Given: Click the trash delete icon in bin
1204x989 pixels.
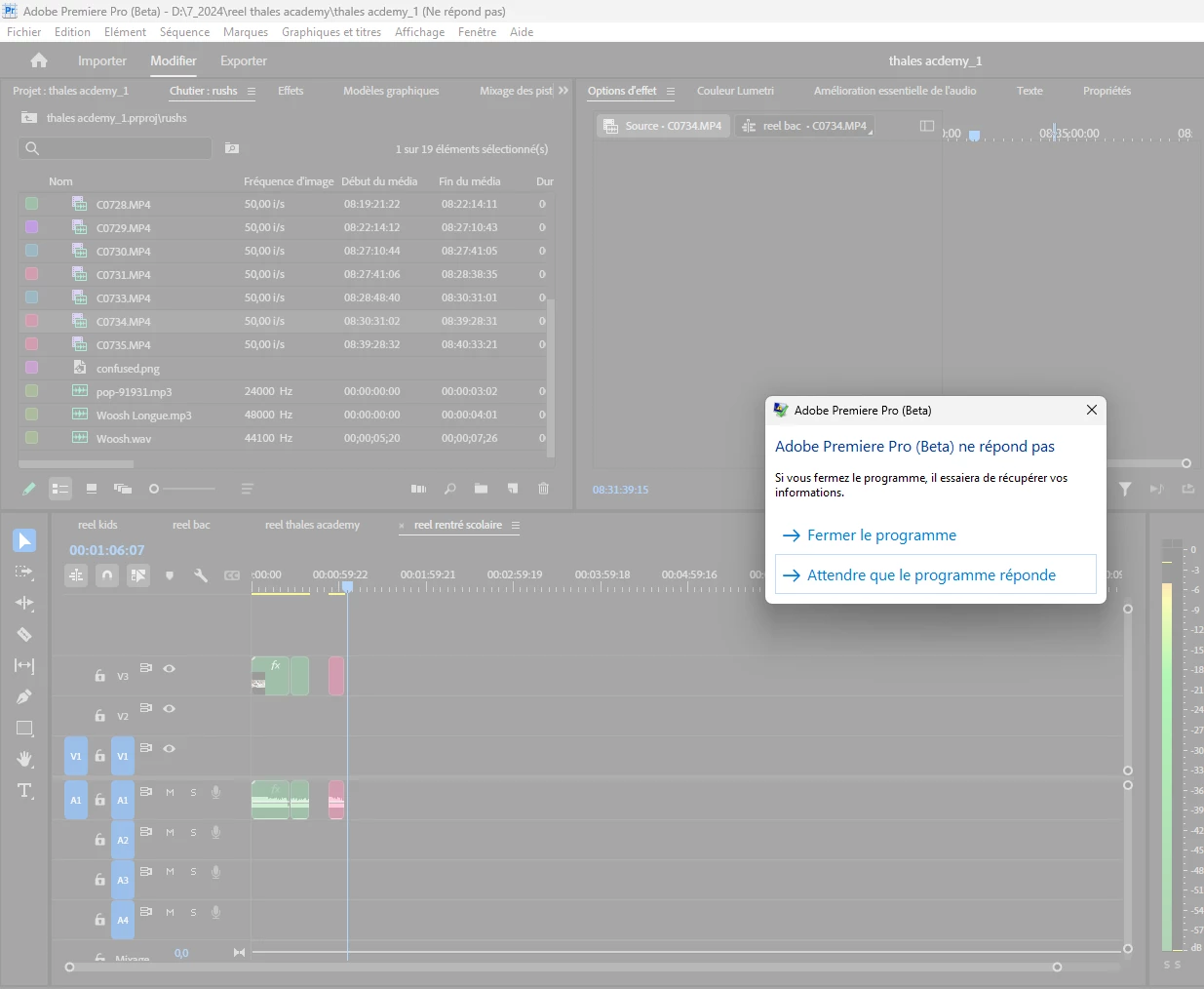Looking at the screenshot, I should [544, 489].
